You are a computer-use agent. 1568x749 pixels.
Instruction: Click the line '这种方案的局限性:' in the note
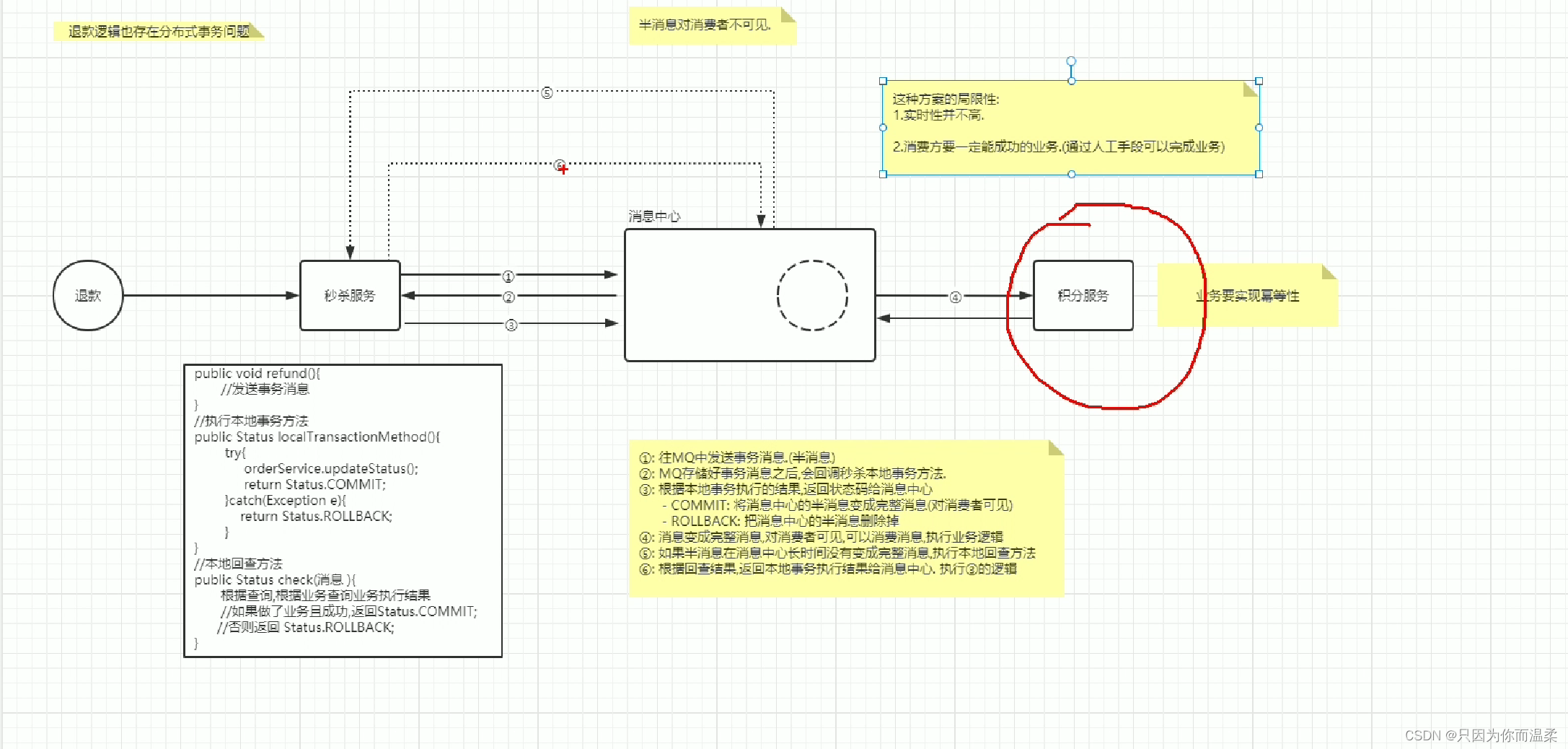tap(946, 100)
